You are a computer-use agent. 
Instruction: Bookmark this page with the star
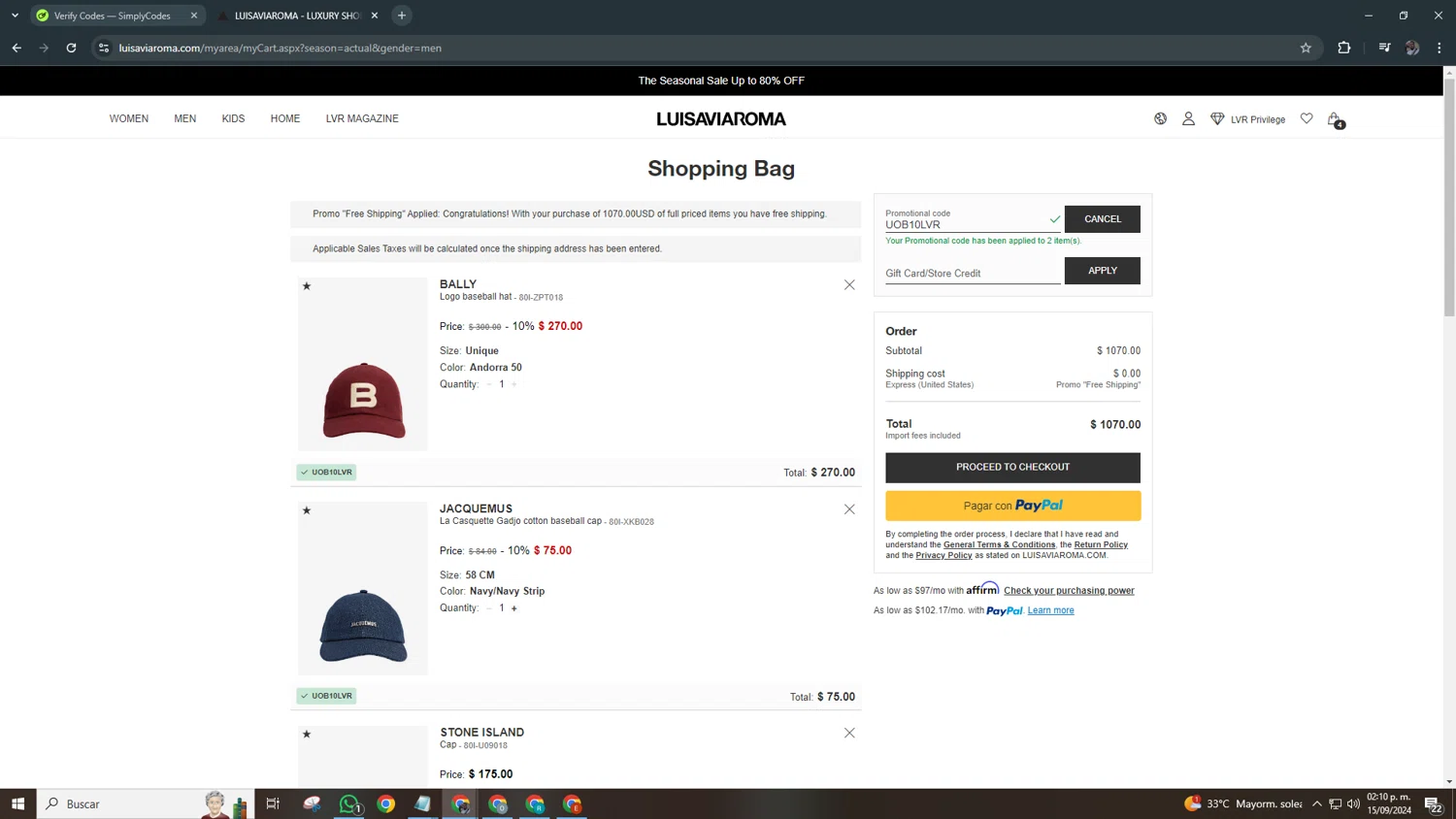coord(1306,48)
